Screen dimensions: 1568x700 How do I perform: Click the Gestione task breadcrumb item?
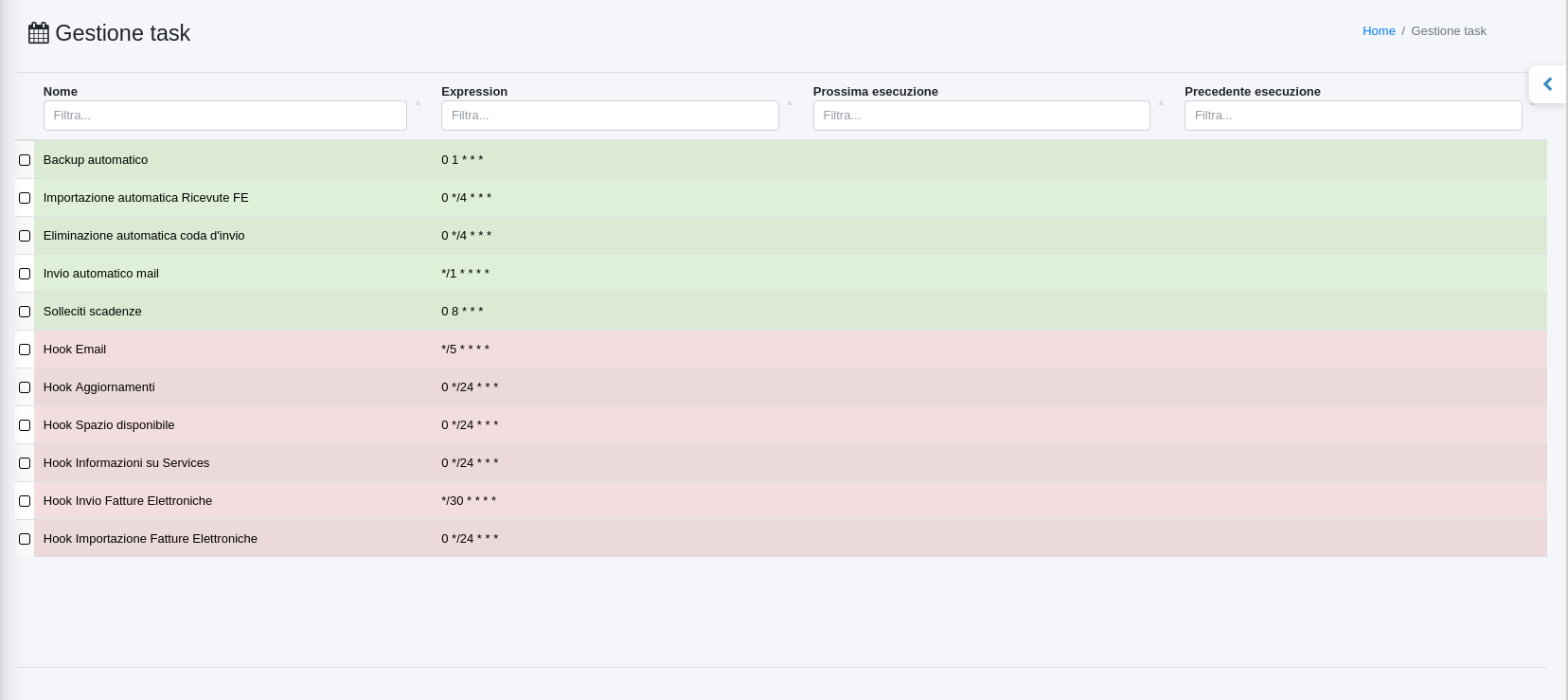click(1448, 31)
